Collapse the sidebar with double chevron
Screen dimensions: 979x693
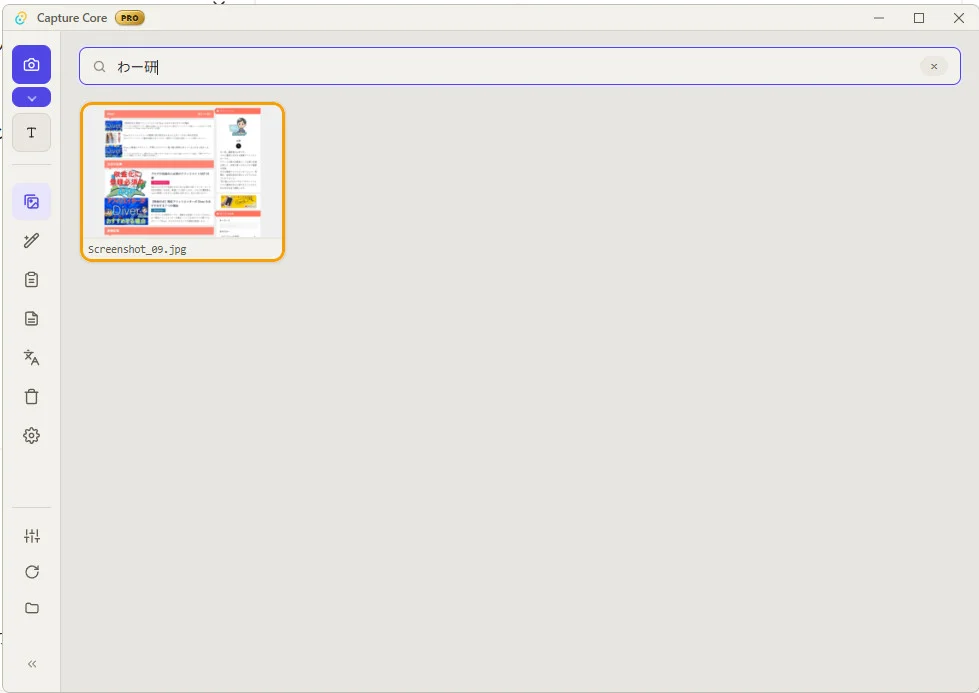32,664
